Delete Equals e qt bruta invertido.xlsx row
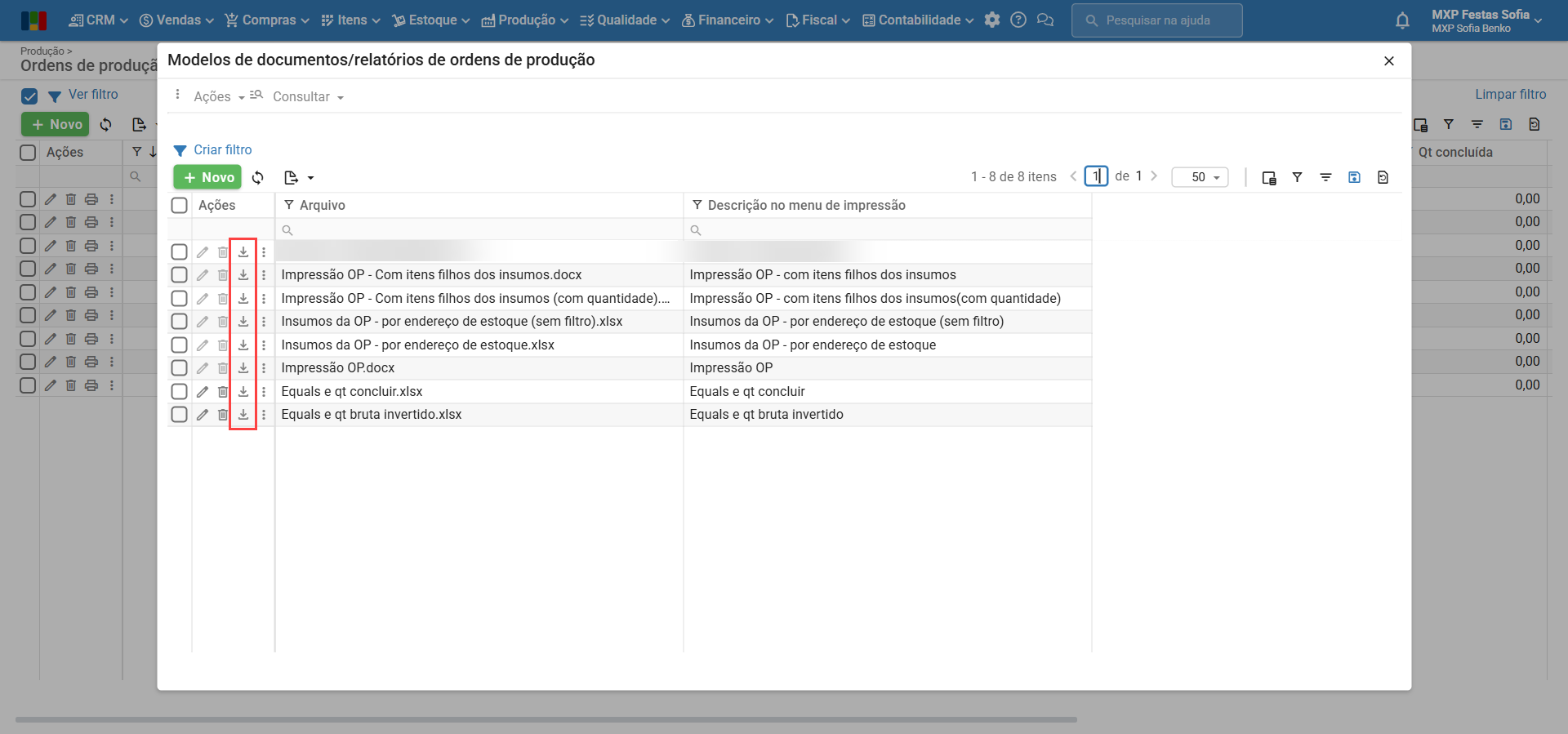The image size is (1568, 734). tap(223, 415)
